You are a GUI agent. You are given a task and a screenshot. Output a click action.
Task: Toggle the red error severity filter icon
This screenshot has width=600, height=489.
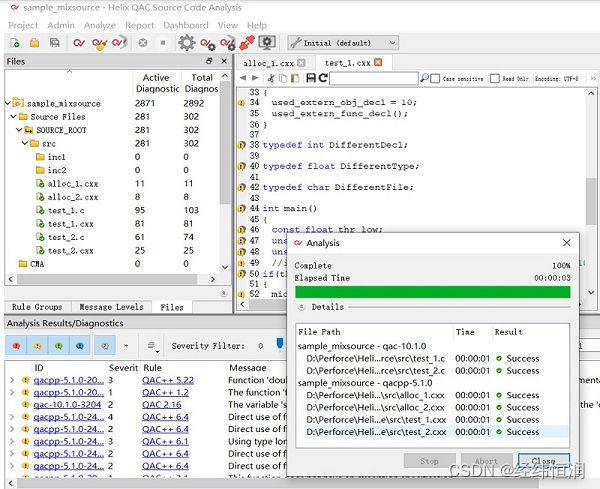[16, 346]
